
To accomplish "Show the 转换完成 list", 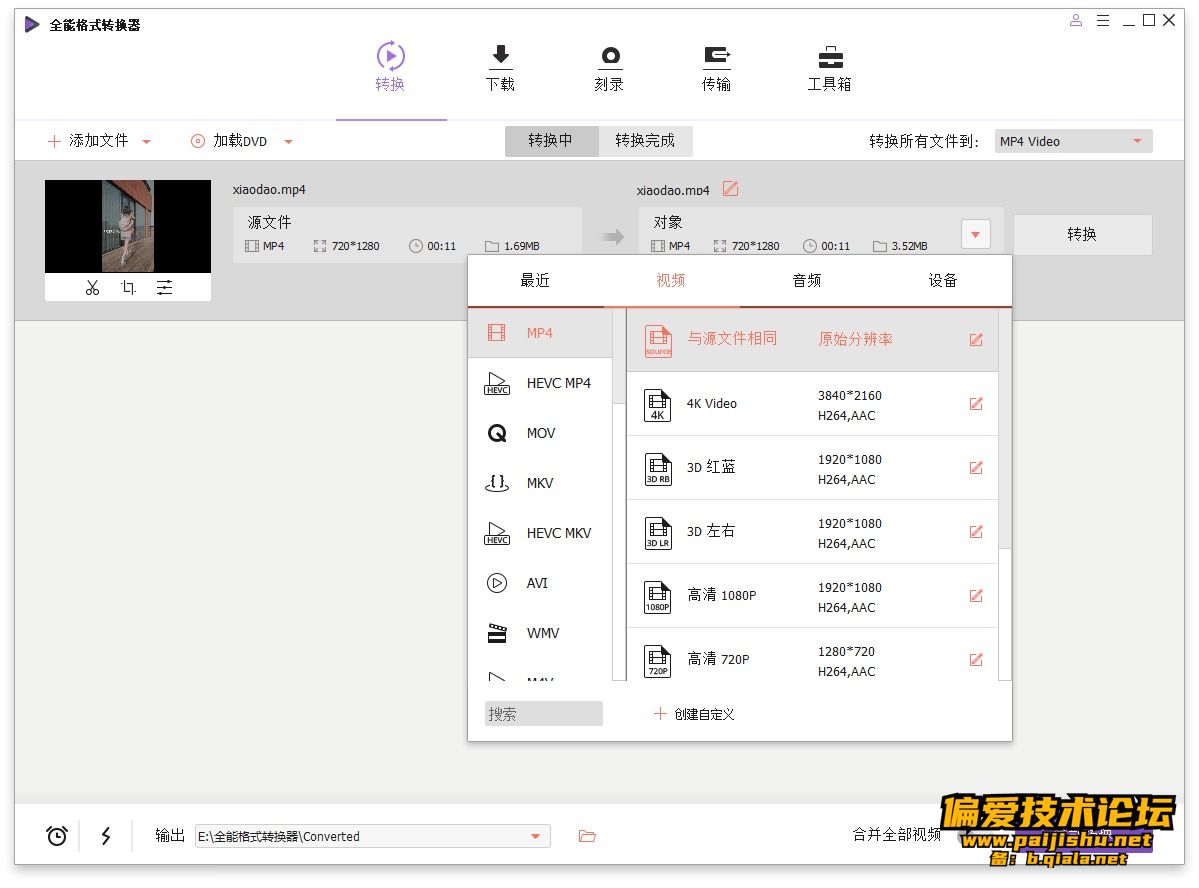I will [x=645, y=141].
